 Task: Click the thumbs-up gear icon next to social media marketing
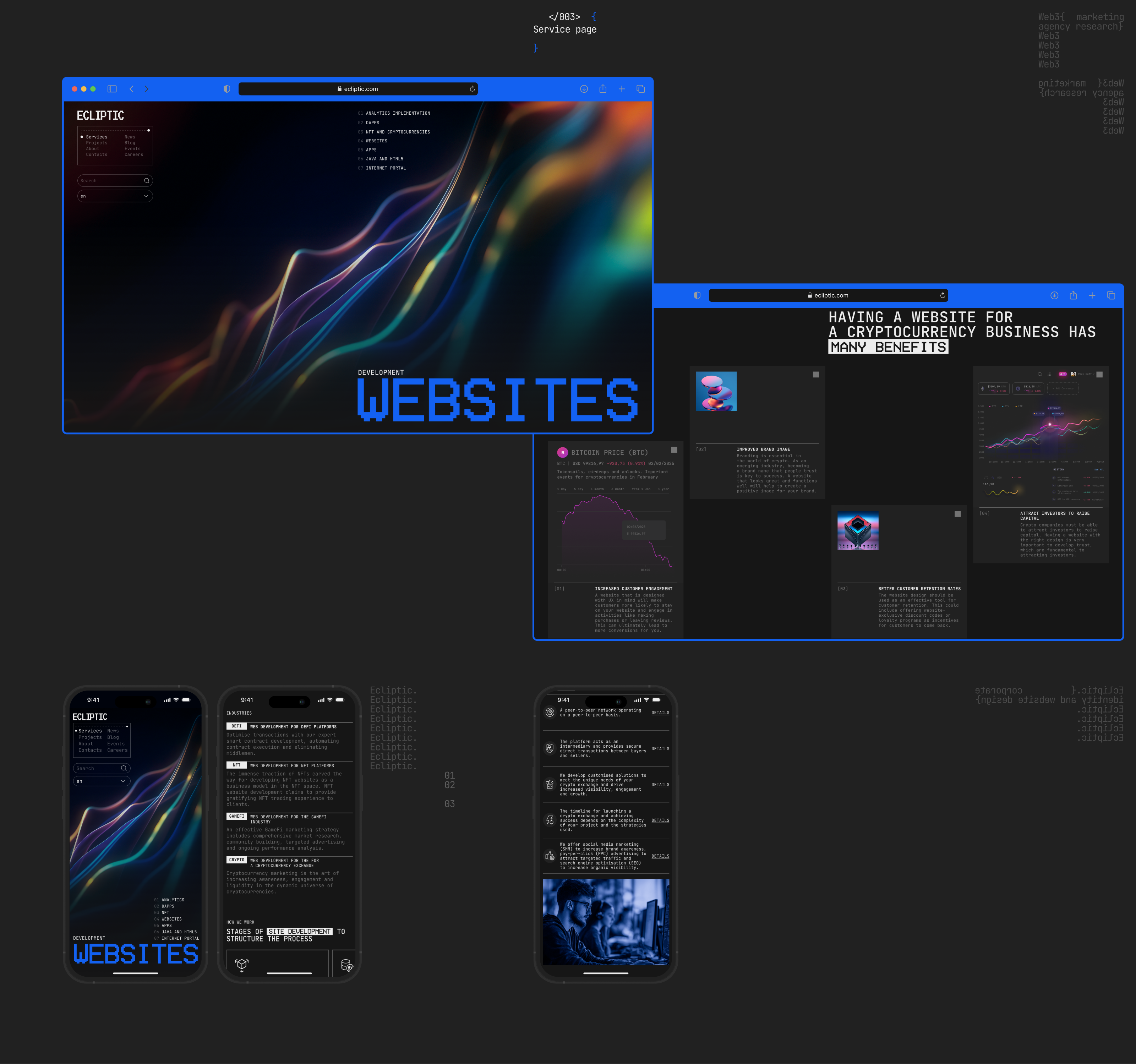pos(550,856)
